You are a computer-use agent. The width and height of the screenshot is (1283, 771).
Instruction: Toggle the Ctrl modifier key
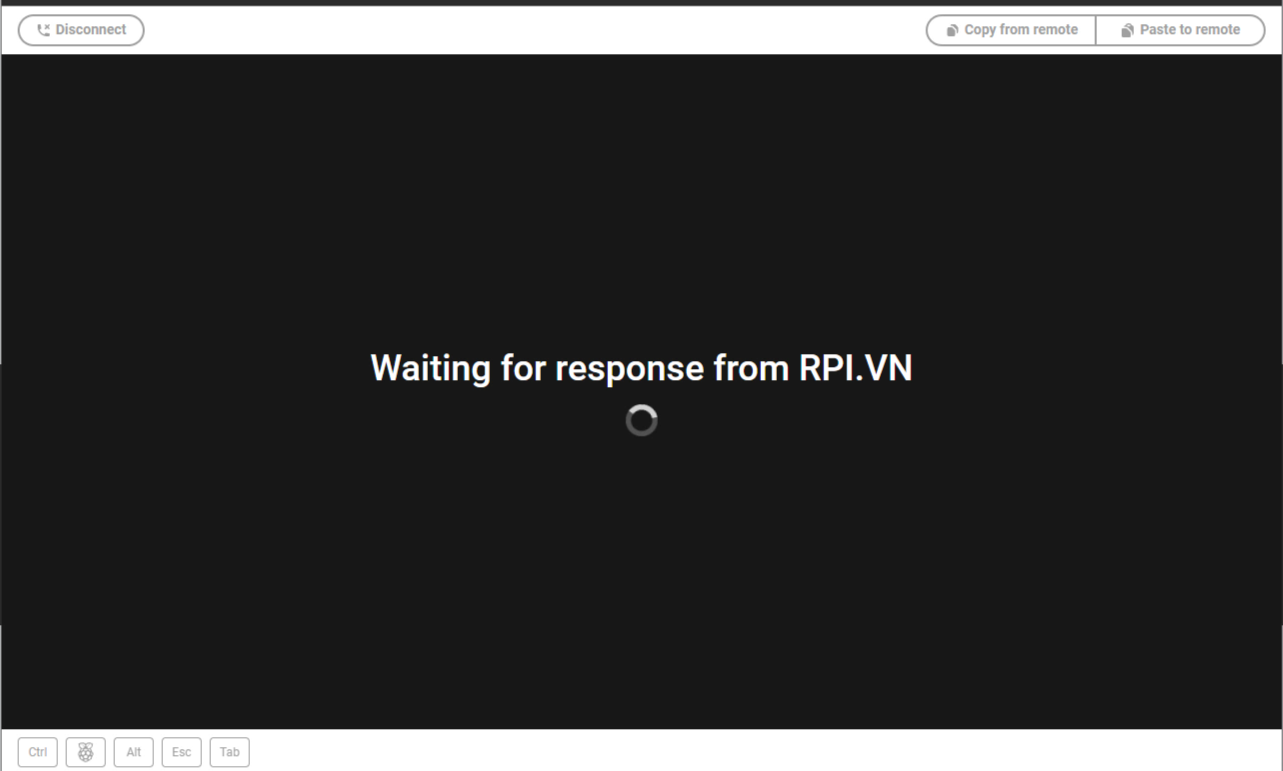coord(38,752)
